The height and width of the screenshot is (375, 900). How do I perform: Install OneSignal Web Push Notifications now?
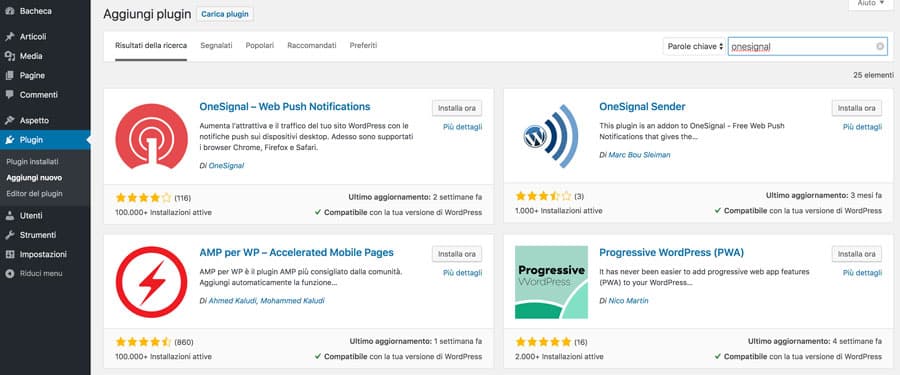point(457,108)
